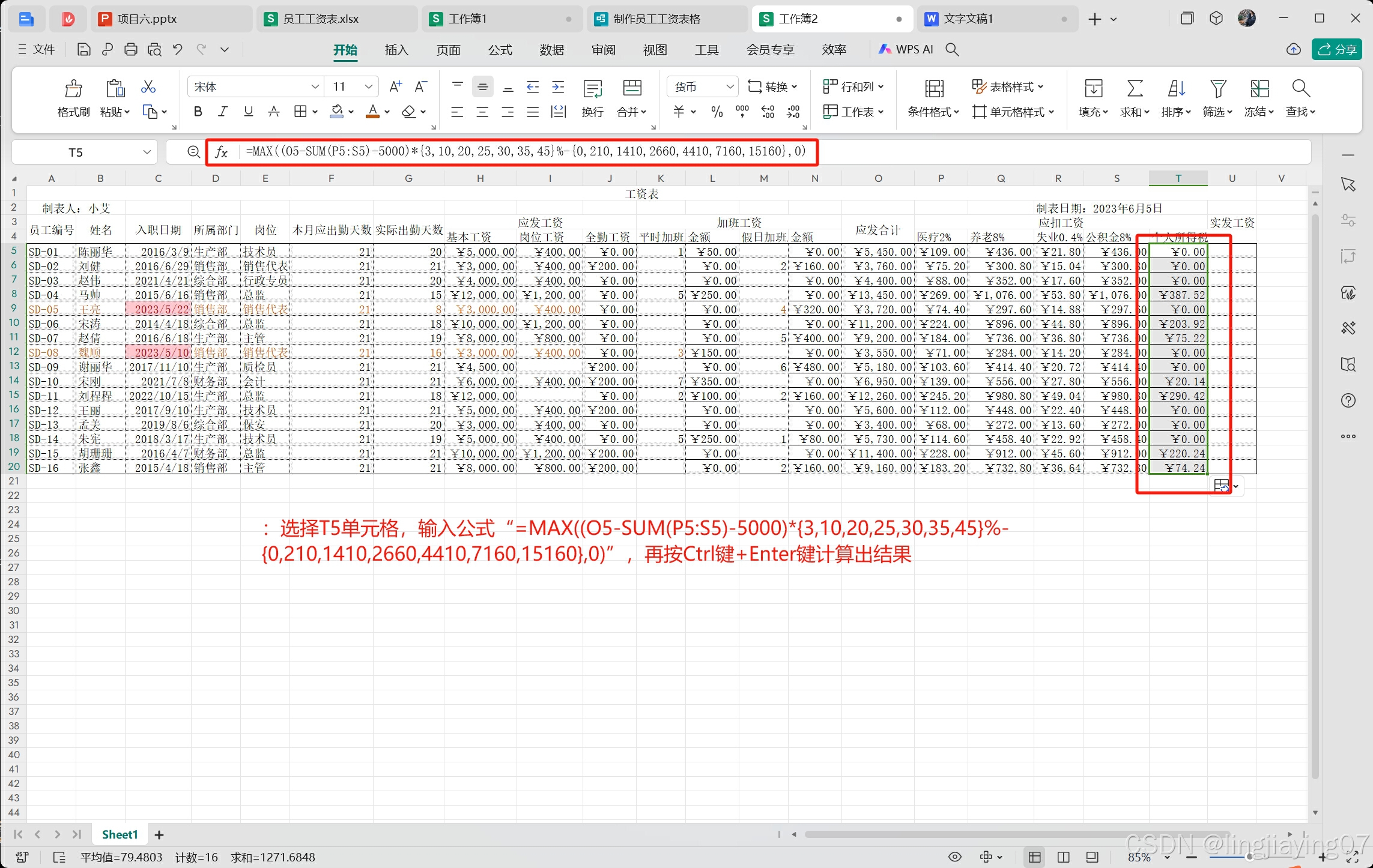Click the WPS AI button
The image size is (1373, 868).
(x=906, y=50)
